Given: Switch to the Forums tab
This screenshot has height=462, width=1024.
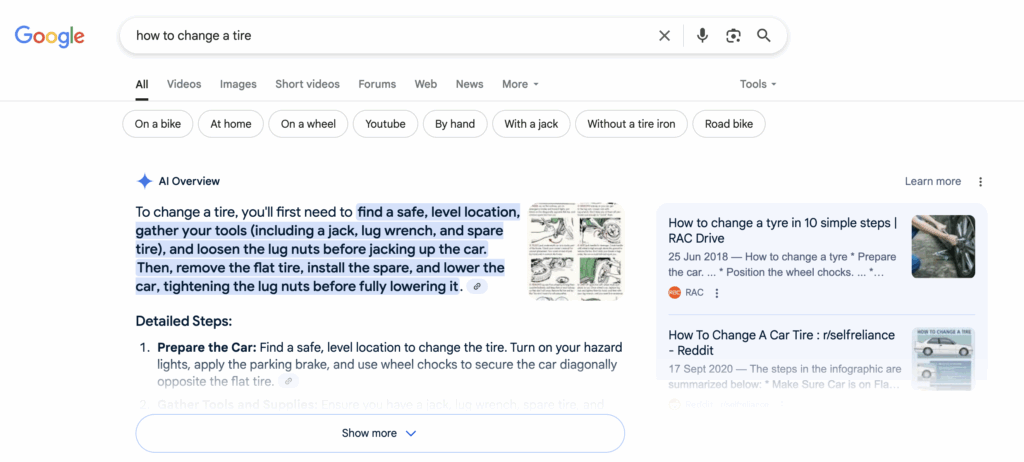Looking at the screenshot, I should 377,84.
